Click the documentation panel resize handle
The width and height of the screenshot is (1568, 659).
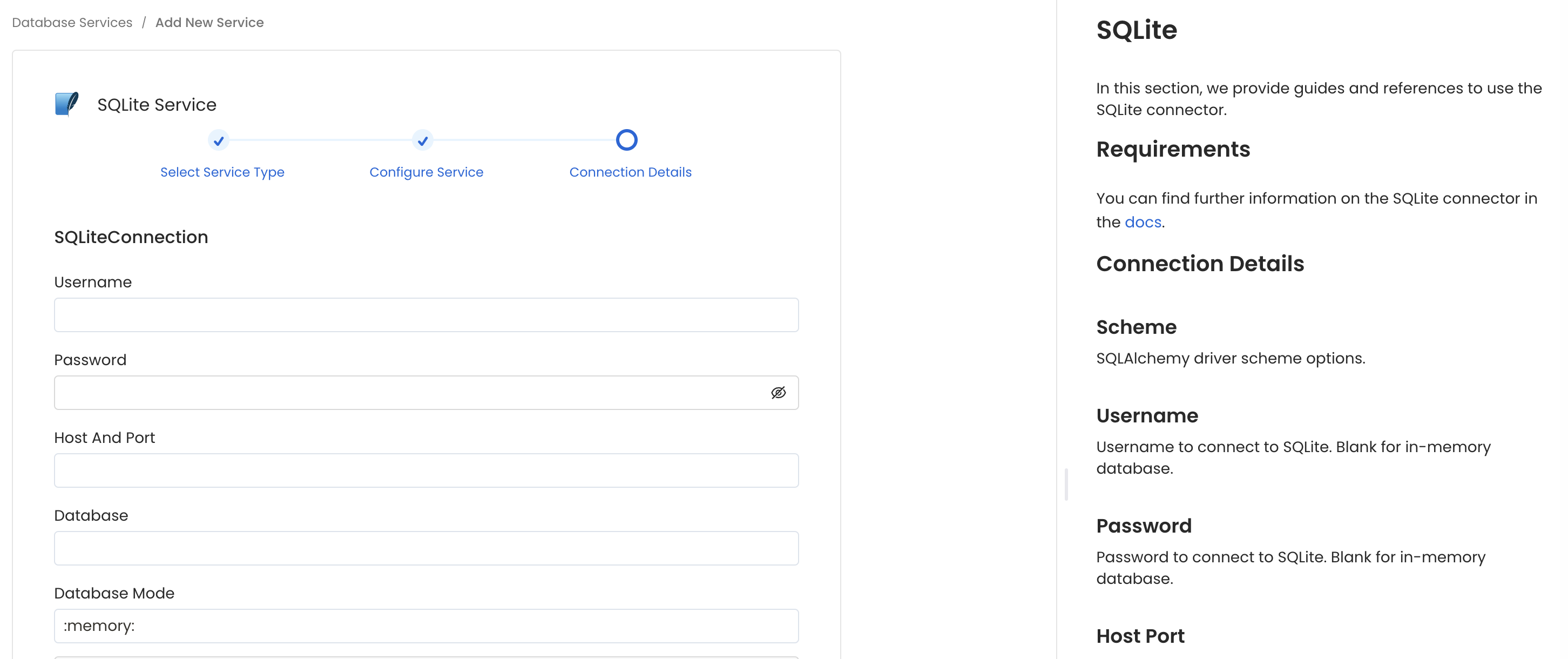point(1066,484)
